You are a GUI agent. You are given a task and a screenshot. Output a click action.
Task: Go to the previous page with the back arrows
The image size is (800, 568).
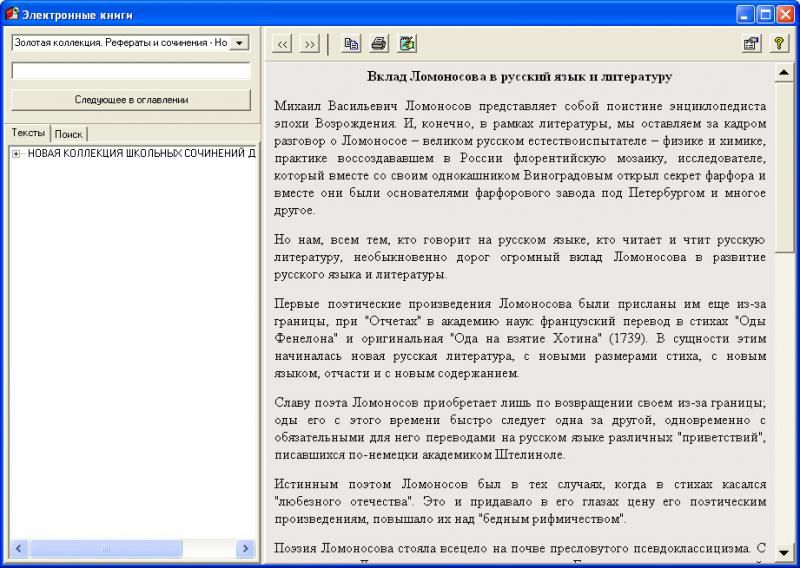coord(283,44)
